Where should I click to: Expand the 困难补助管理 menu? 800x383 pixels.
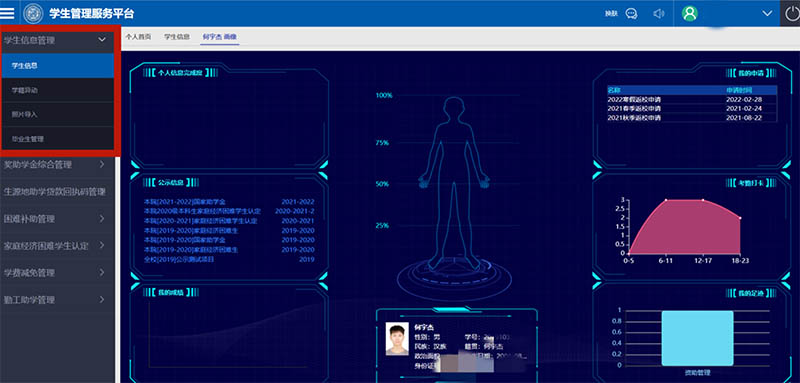(57, 218)
